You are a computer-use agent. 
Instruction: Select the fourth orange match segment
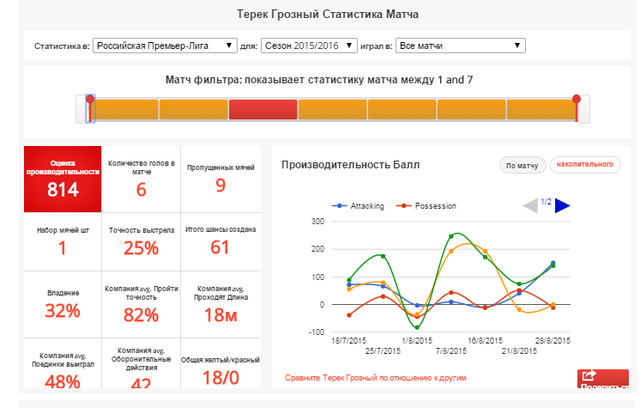coord(333,109)
